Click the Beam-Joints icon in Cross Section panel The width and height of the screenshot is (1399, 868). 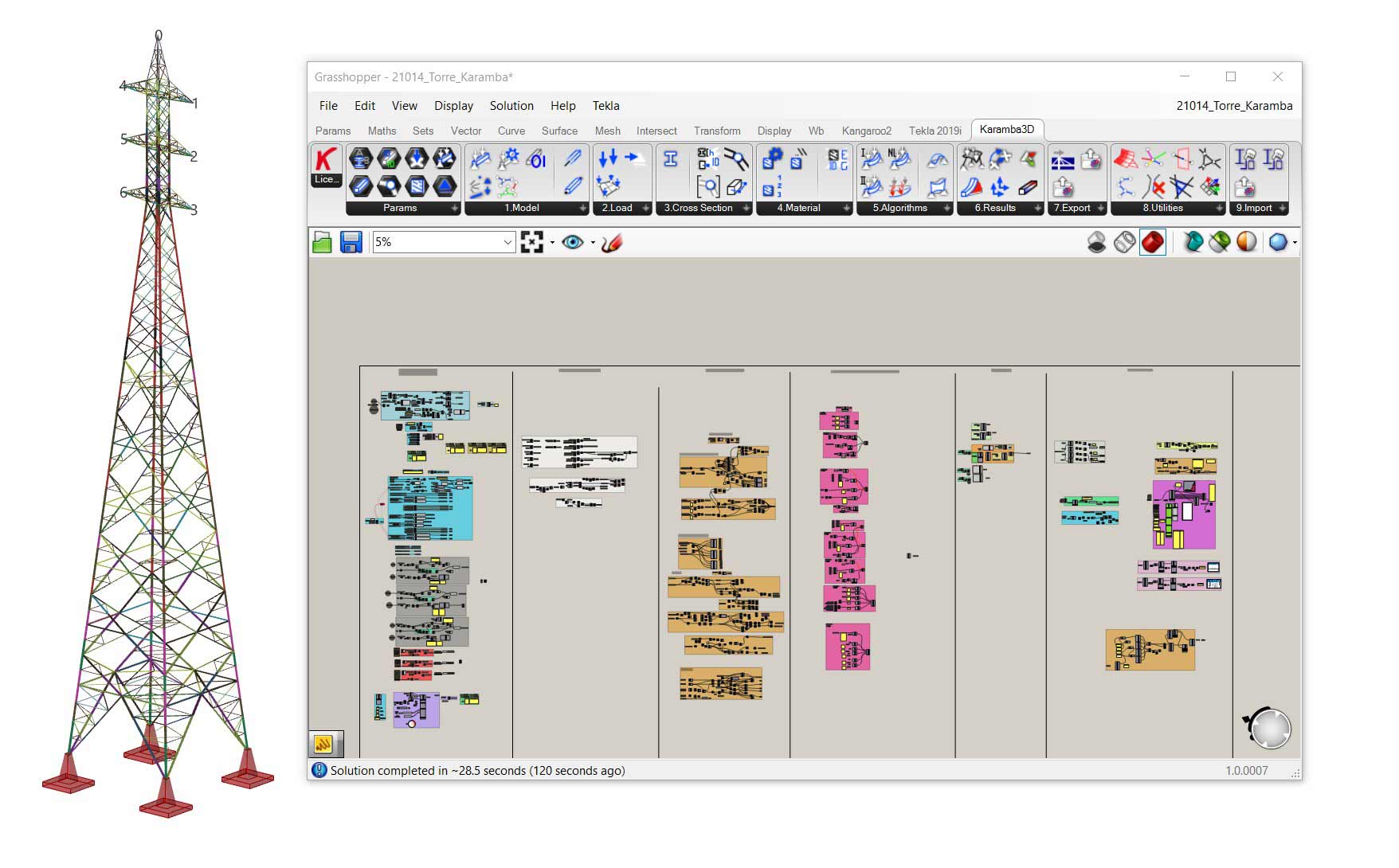736,158
